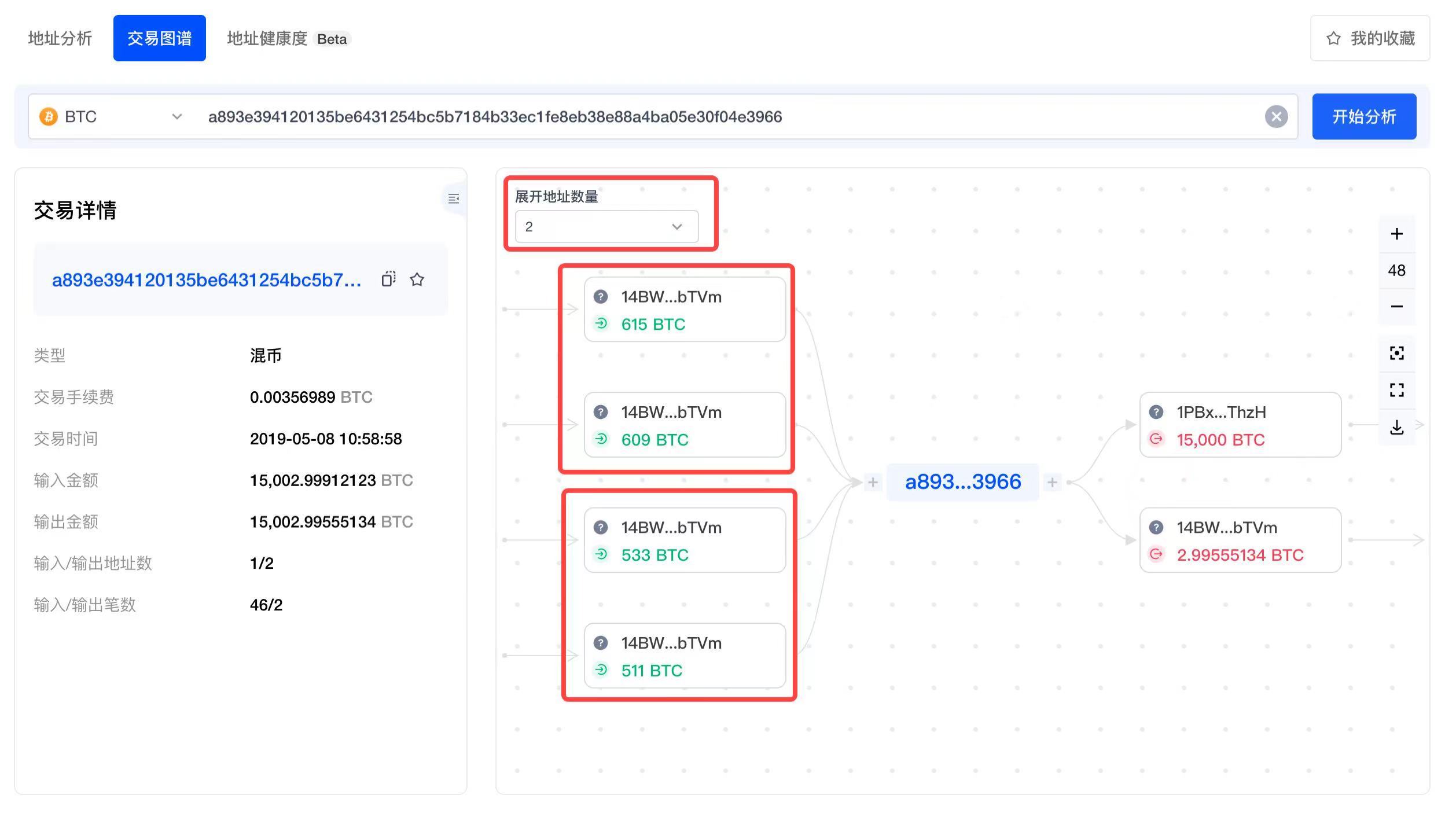The height and width of the screenshot is (824, 1456).
Task: Clear the search field with X icon
Action: click(x=1277, y=116)
